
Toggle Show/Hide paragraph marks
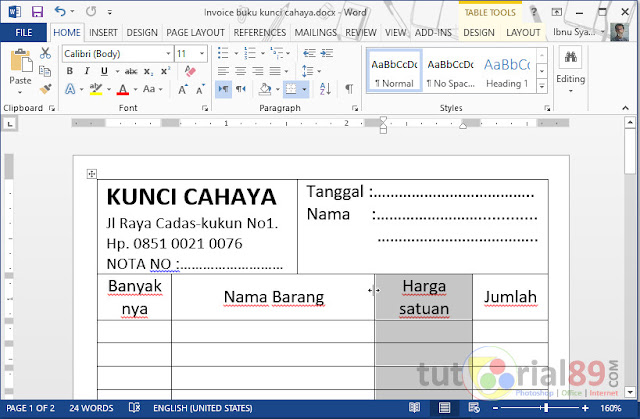349,89
